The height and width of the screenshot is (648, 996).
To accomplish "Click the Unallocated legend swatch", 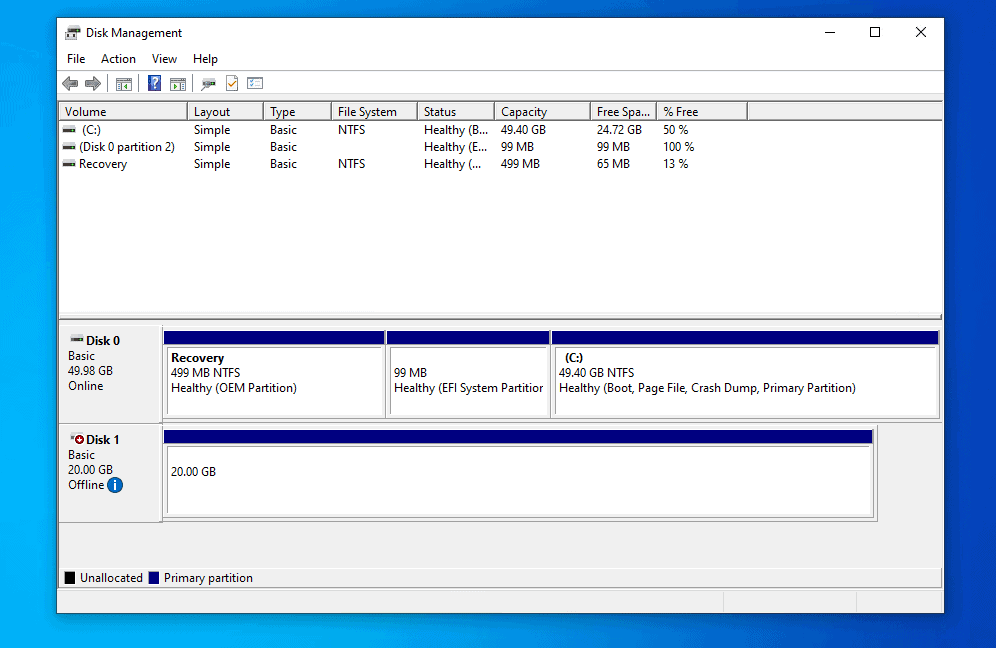I will (x=69, y=577).
